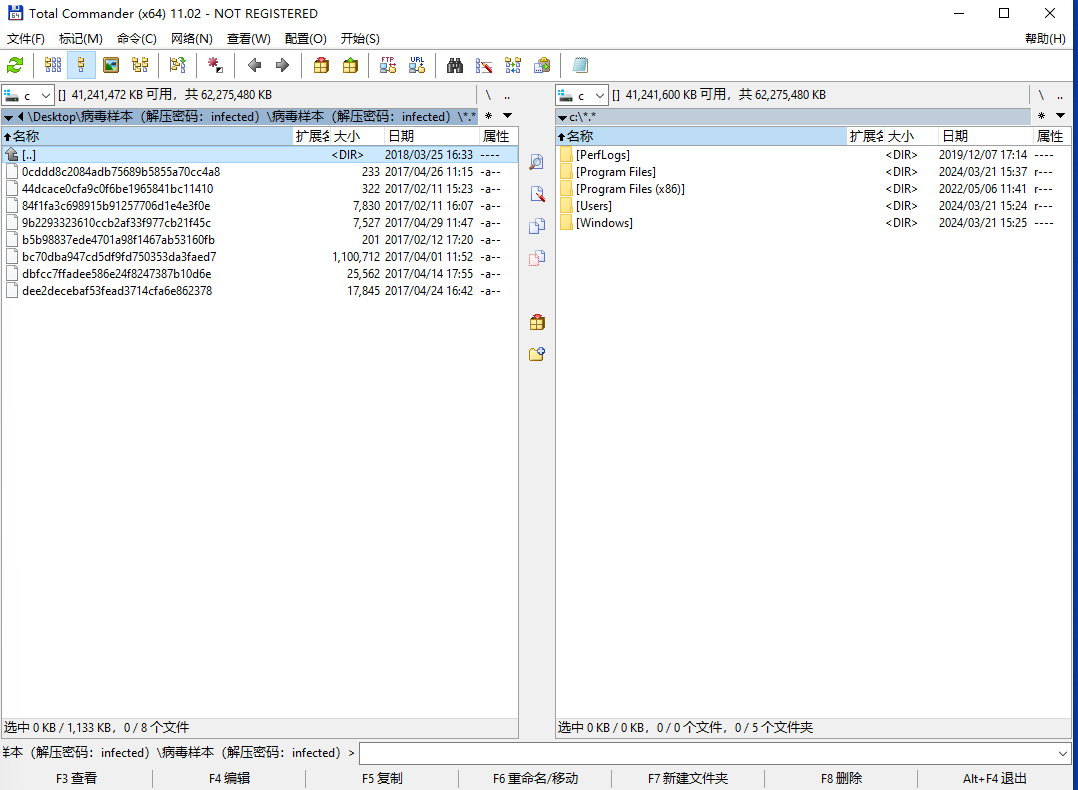This screenshot has height=790, width=1078.
Task: Go forward with right arrow toolbar icon
Action: pos(282,65)
